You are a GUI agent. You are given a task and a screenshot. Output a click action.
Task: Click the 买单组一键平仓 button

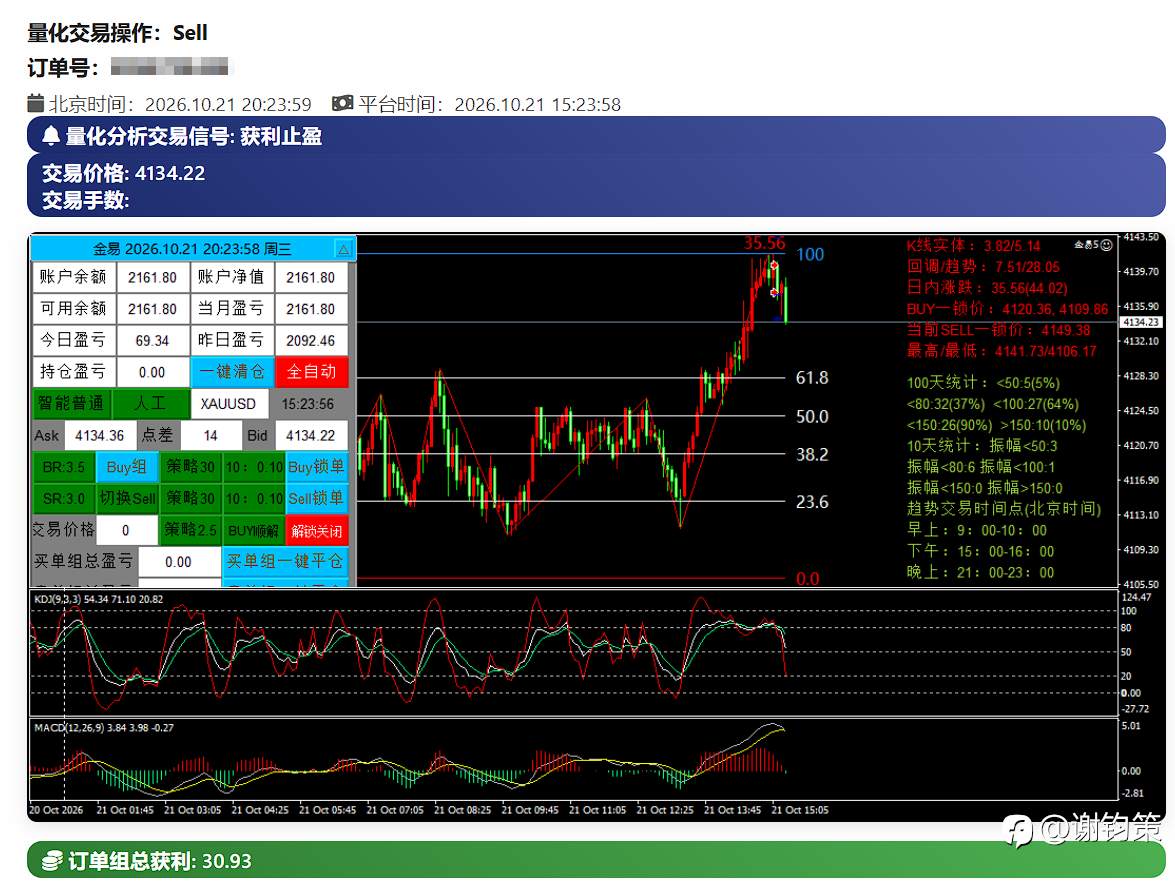pyautogui.click(x=285, y=561)
